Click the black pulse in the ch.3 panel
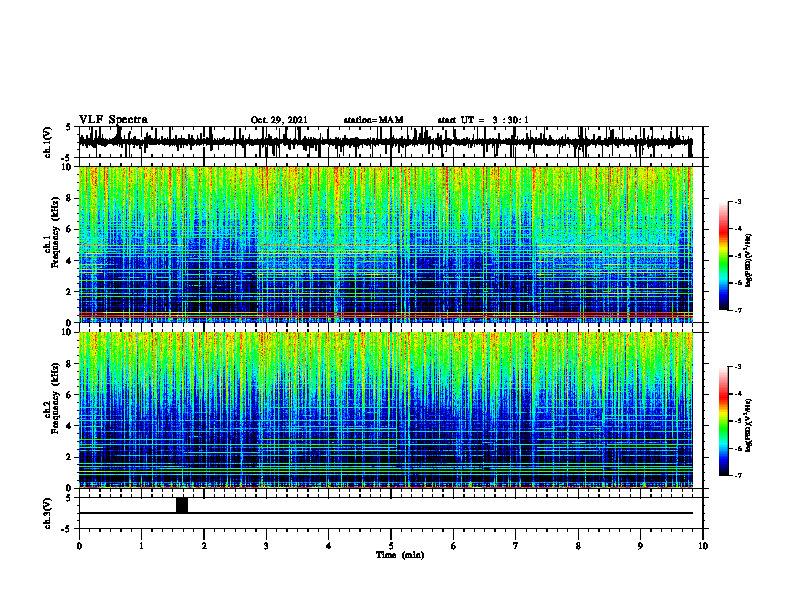The width and height of the screenshot is (792, 612). pos(182,505)
